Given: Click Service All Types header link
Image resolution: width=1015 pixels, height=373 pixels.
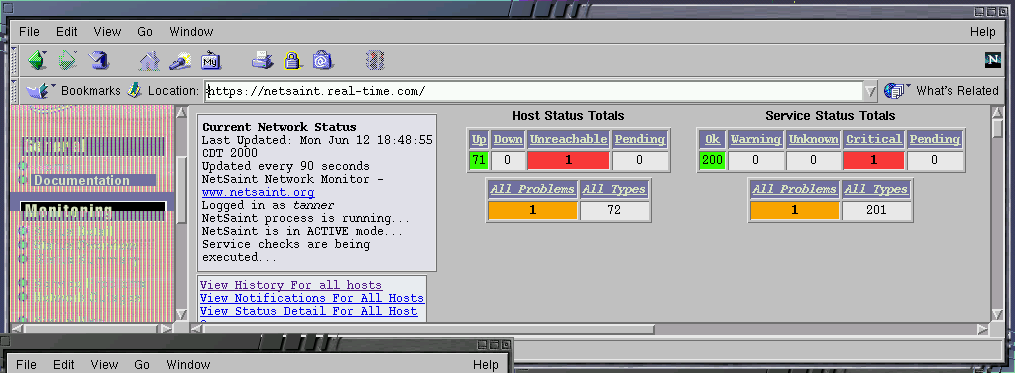Looking at the screenshot, I should tap(876, 189).
